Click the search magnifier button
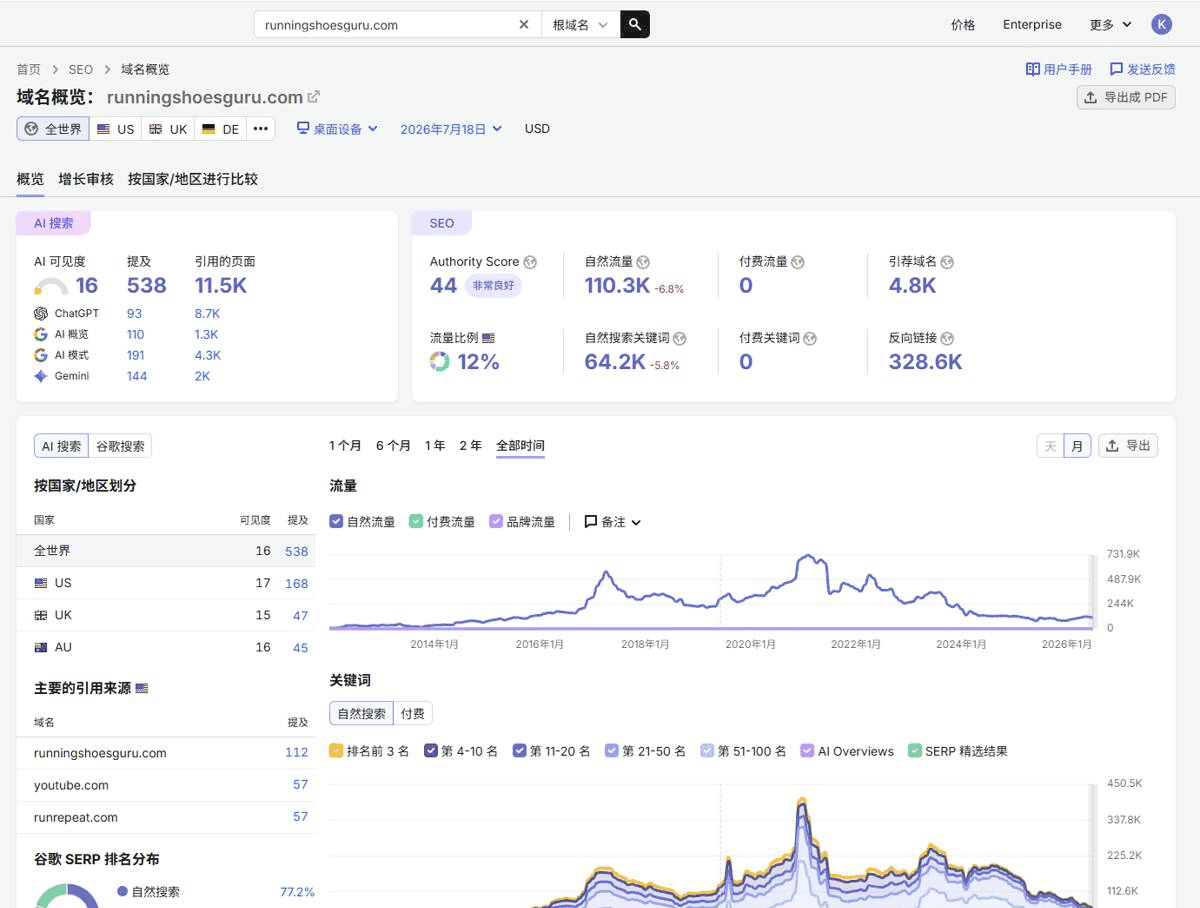 (635, 25)
